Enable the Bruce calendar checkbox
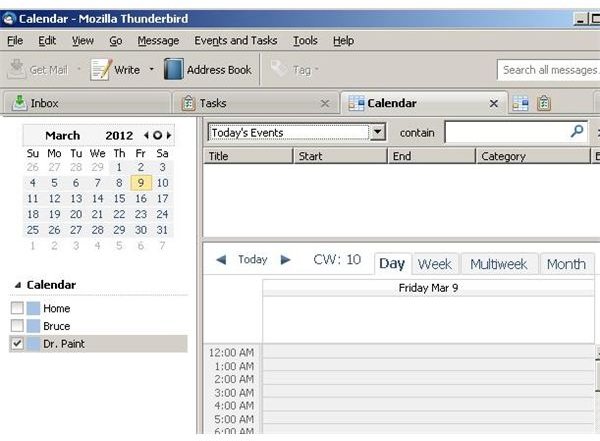 coord(17,325)
